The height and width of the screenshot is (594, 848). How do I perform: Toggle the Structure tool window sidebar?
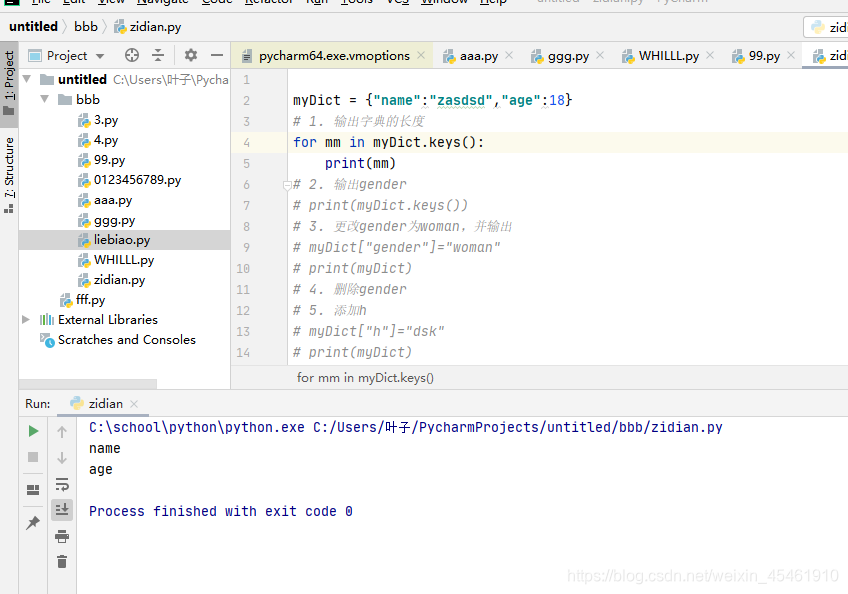point(9,173)
